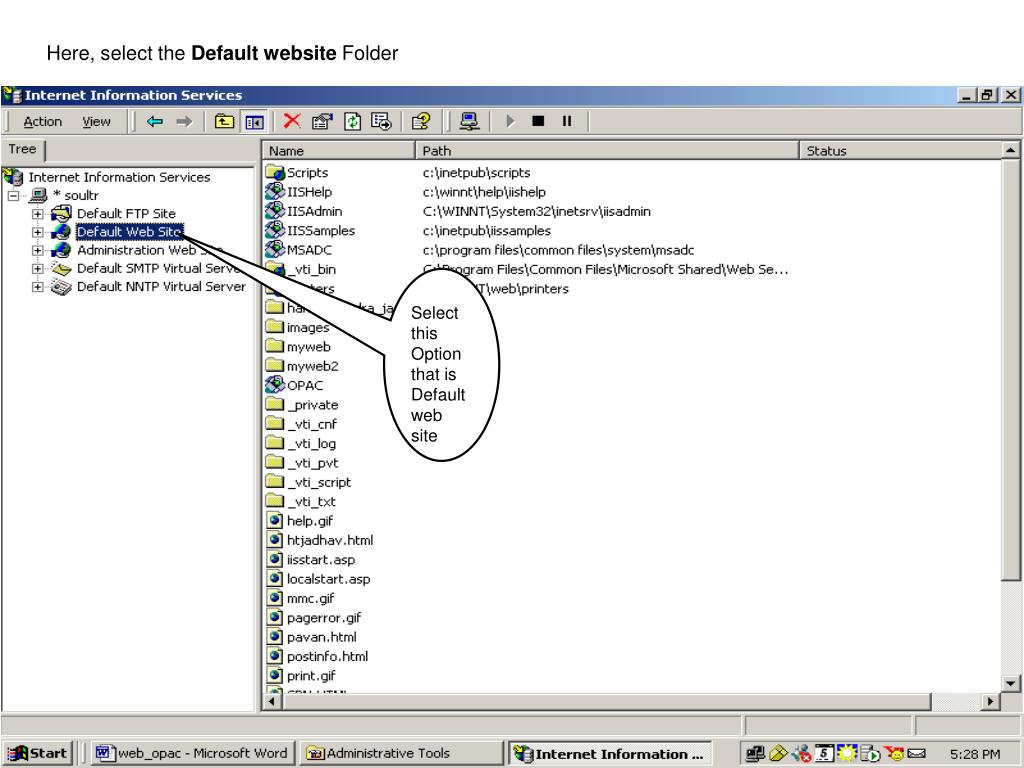This screenshot has height=768, width=1024.
Task: Click the Default NNTP Virtual Server icon
Action: pos(61,287)
